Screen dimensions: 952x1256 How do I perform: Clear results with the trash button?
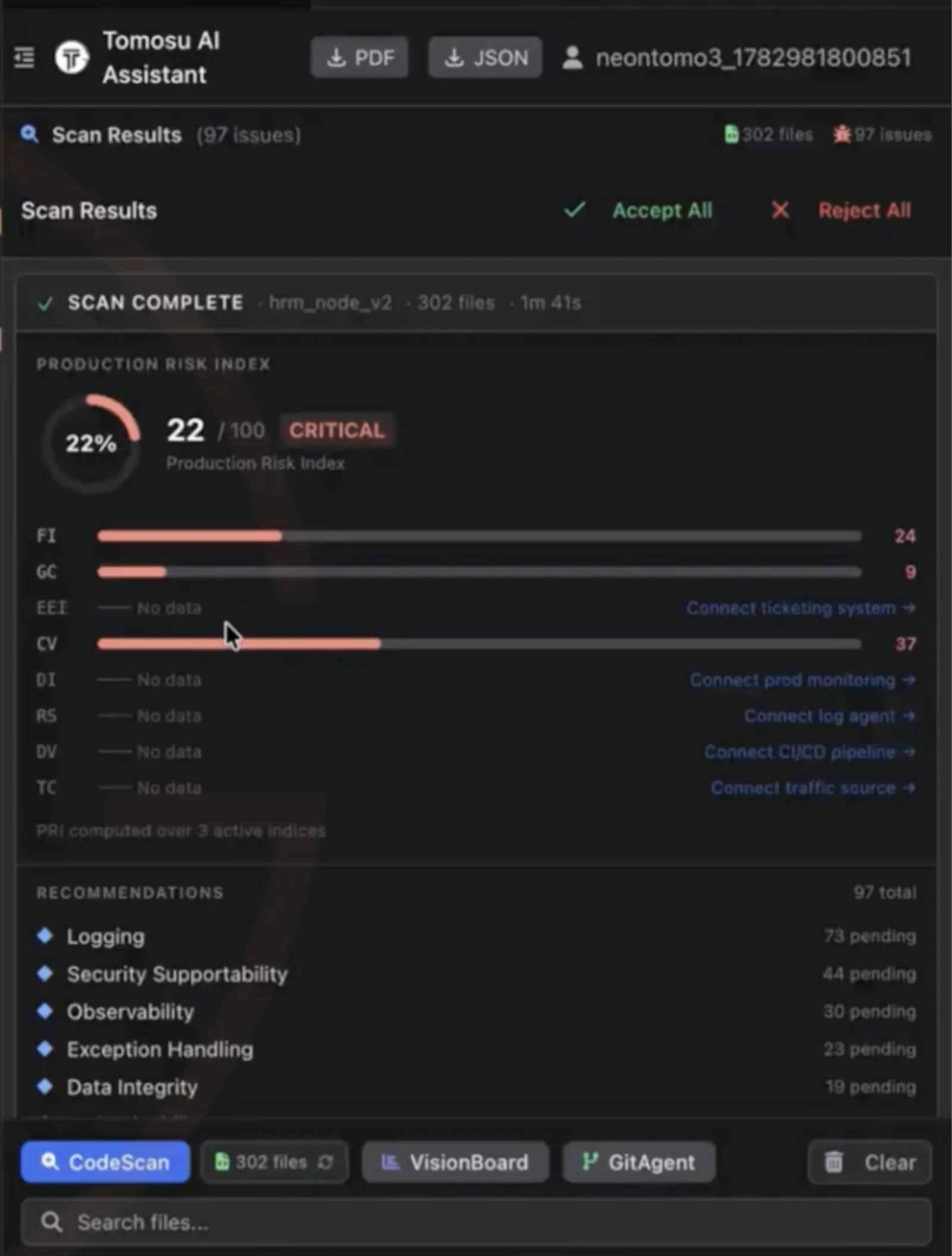tap(870, 1161)
